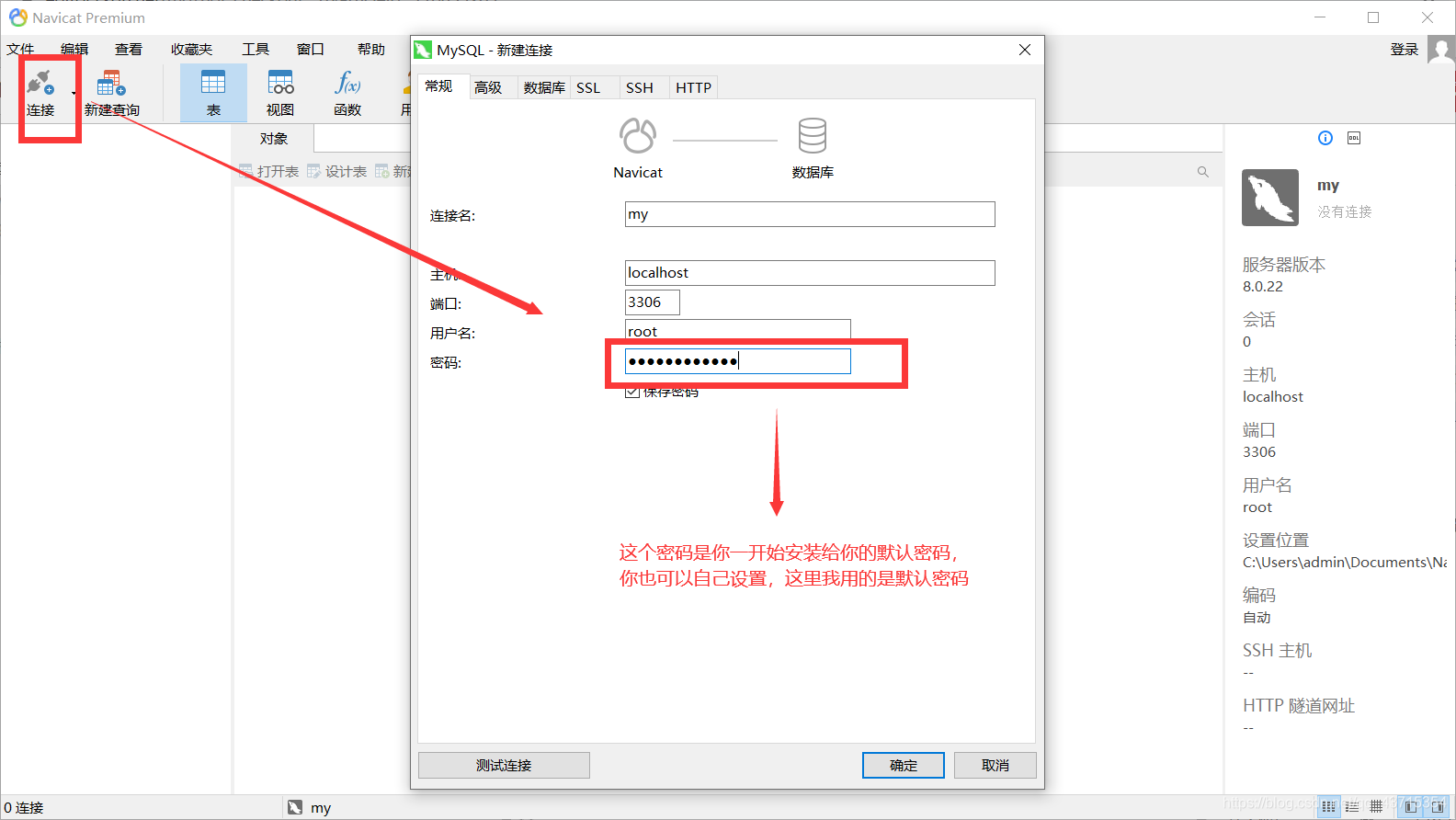This screenshot has width=1456, height=820.
Task: Click the MySQL dolphin thumbnail for my
Action: (x=1270, y=198)
